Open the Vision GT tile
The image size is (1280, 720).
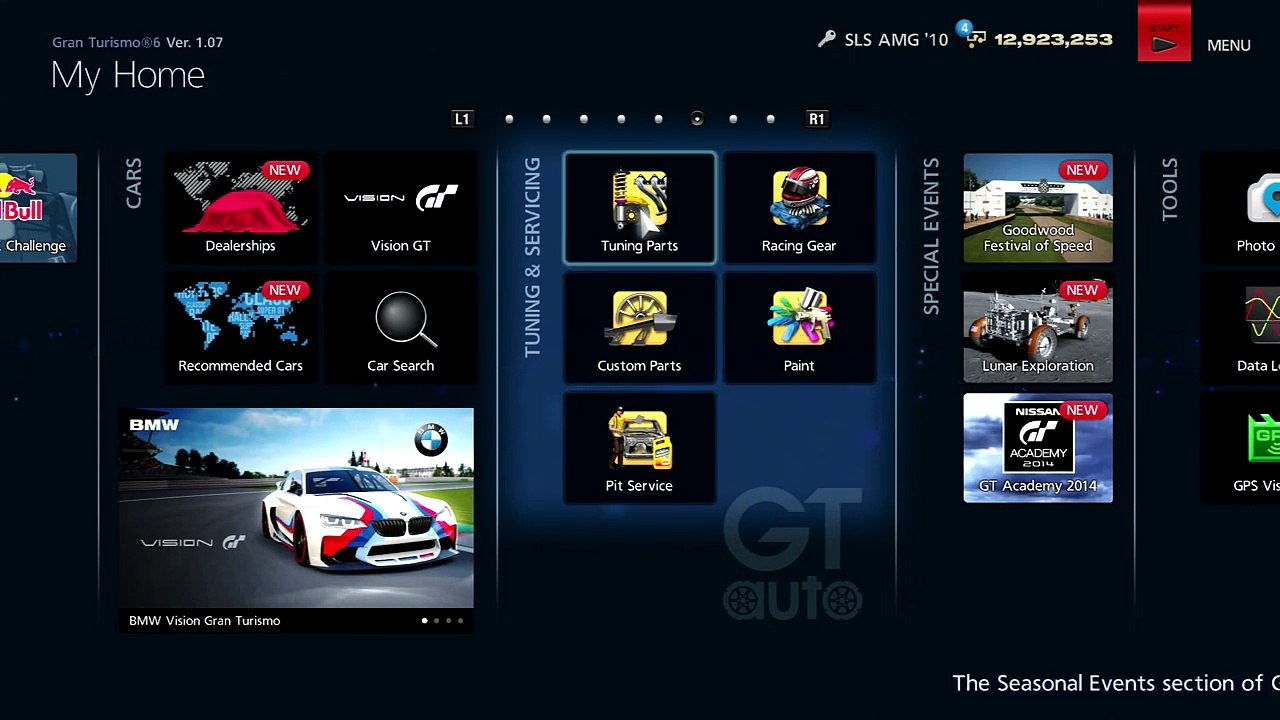400,208
